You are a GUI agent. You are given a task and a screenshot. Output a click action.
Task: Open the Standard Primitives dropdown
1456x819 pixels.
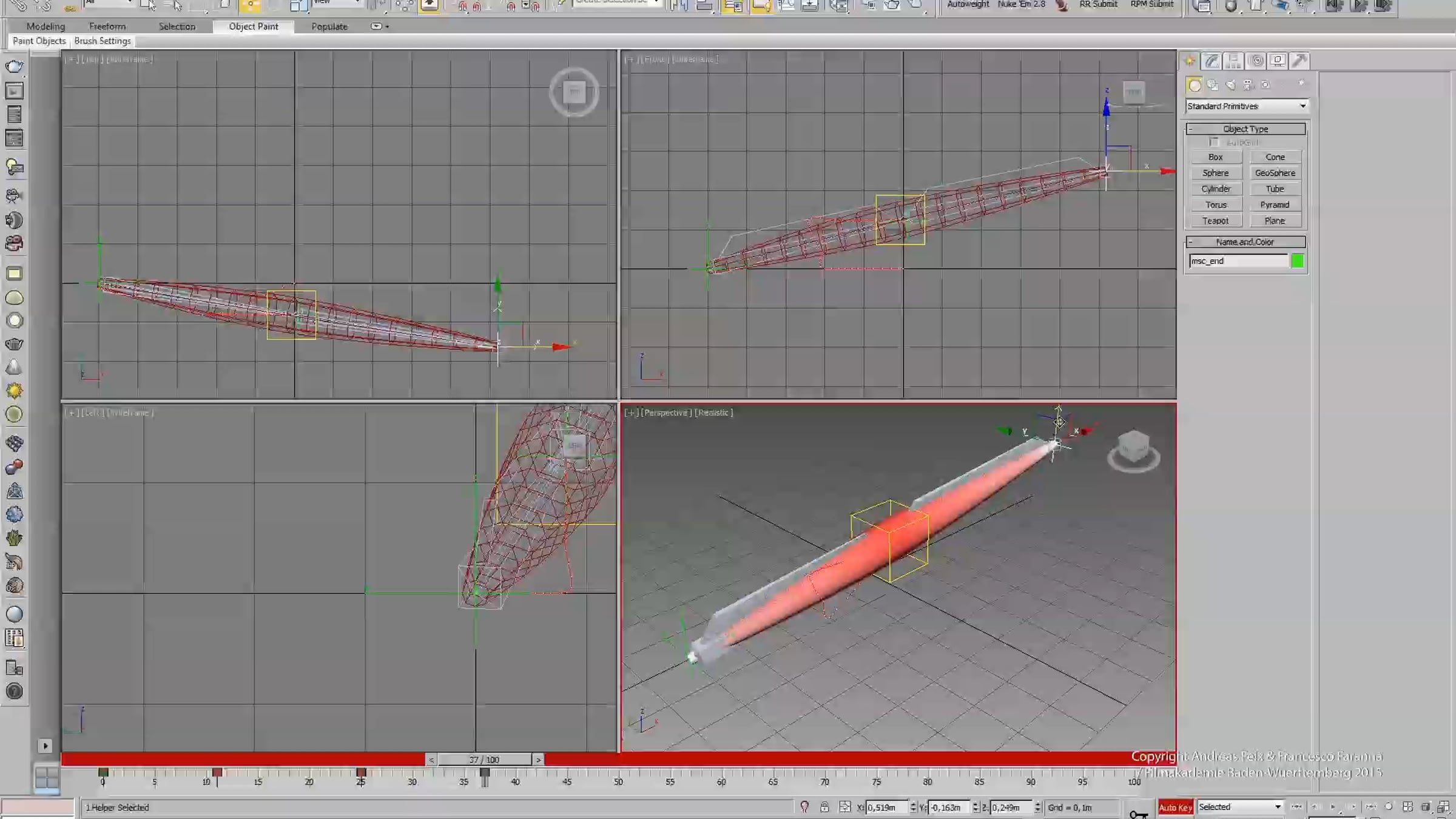coord(1246,106)
